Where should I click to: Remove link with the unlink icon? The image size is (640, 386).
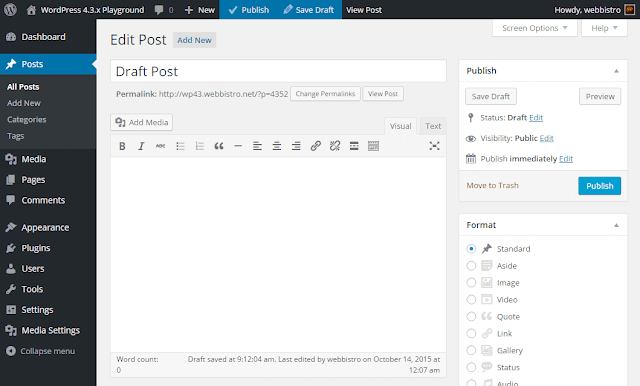(x=335, y=146)
